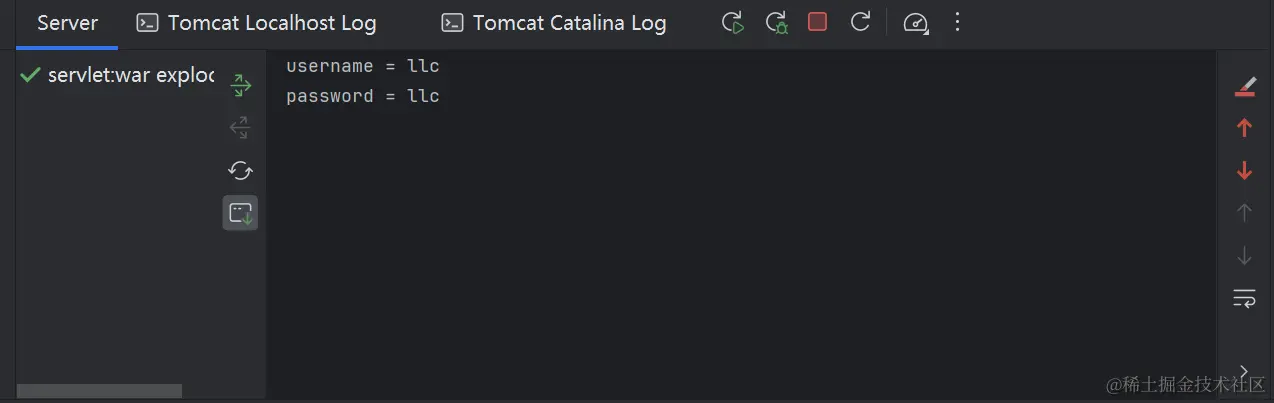Image resolution: width=1274 pixels, height=403 pixels.
Task: Stop the running Tomcat server
Action: point(817,22)
